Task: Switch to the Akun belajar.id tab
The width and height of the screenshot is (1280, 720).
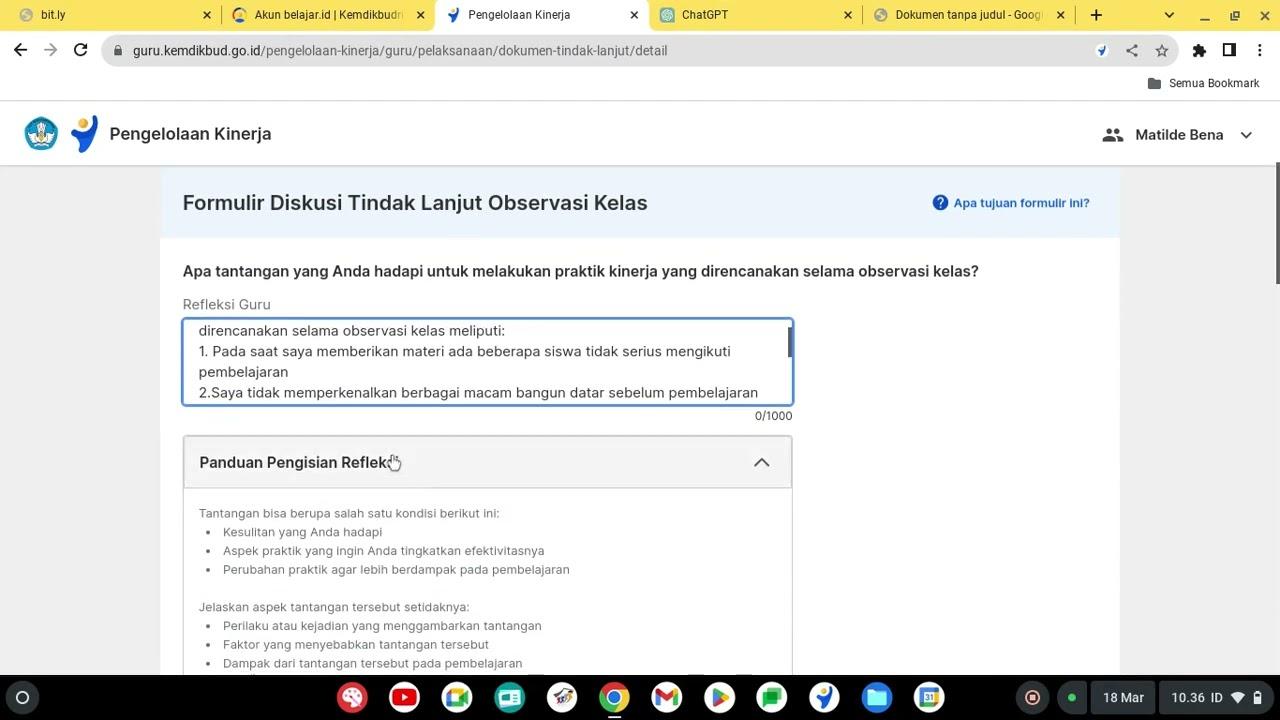Action: 325,15
